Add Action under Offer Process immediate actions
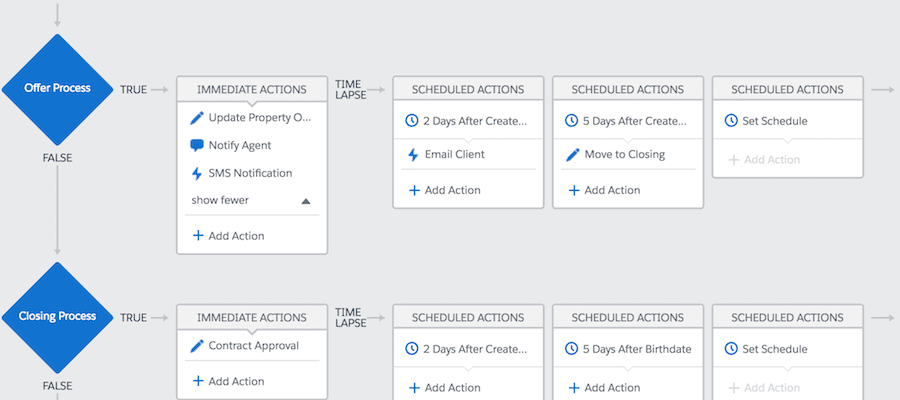The image size is (900, 400). point(228,236)
